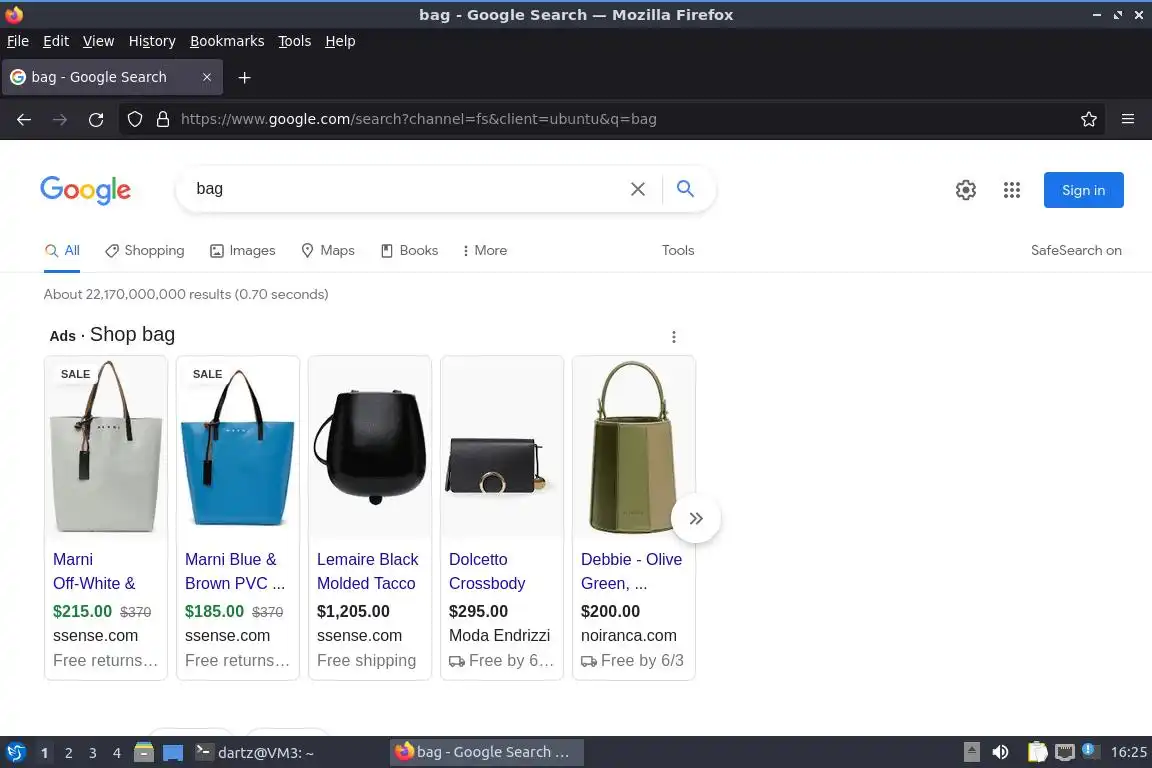Click the clipboard tray icon
Image resolution: width=1152 pixels, height=768 pixels.
(x=1037, y=752)
